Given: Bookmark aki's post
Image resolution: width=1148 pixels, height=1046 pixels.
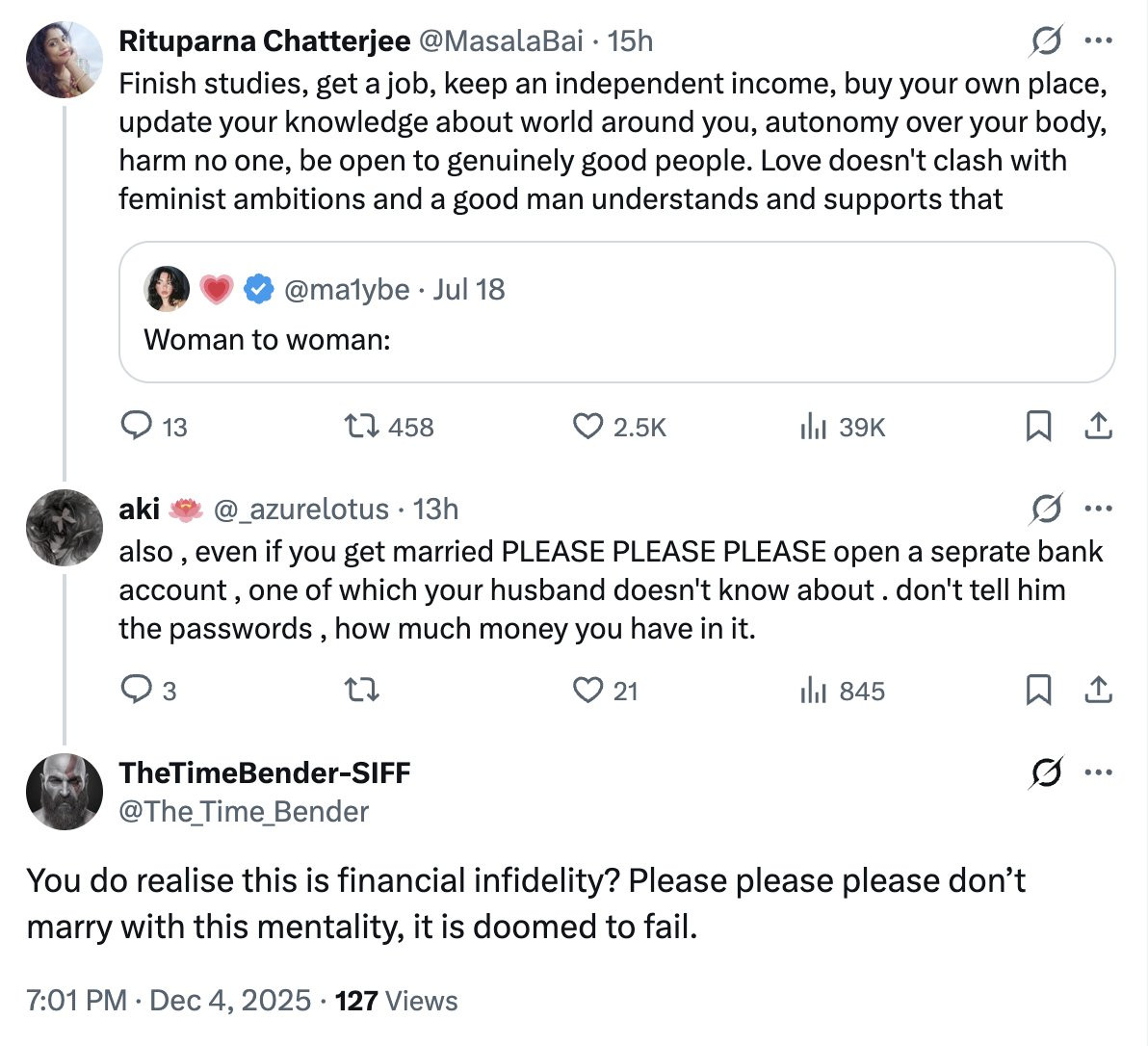Looking at the screenshot, I should (x=1038, y=690).
